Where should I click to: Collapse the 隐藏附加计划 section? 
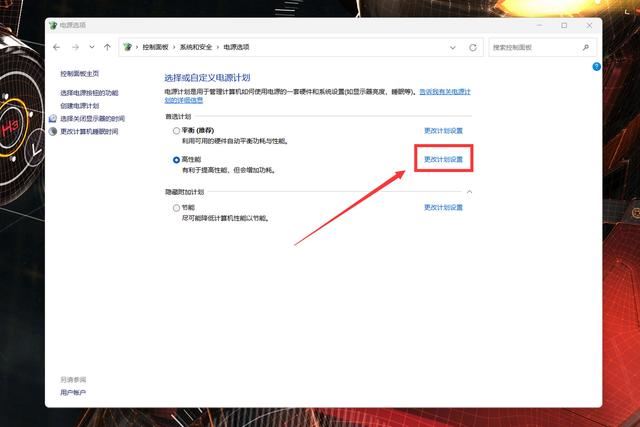469,192
